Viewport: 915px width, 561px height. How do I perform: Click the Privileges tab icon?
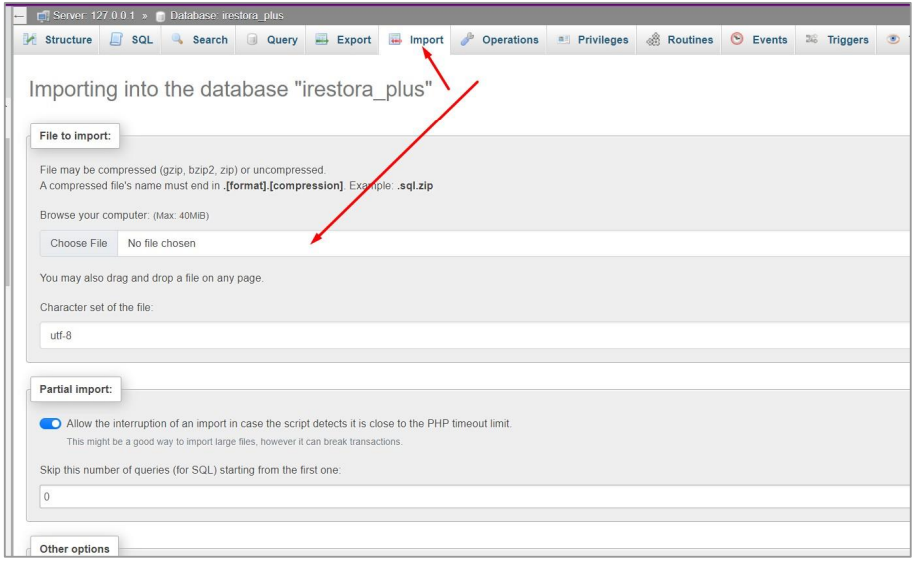pos(563,40)
